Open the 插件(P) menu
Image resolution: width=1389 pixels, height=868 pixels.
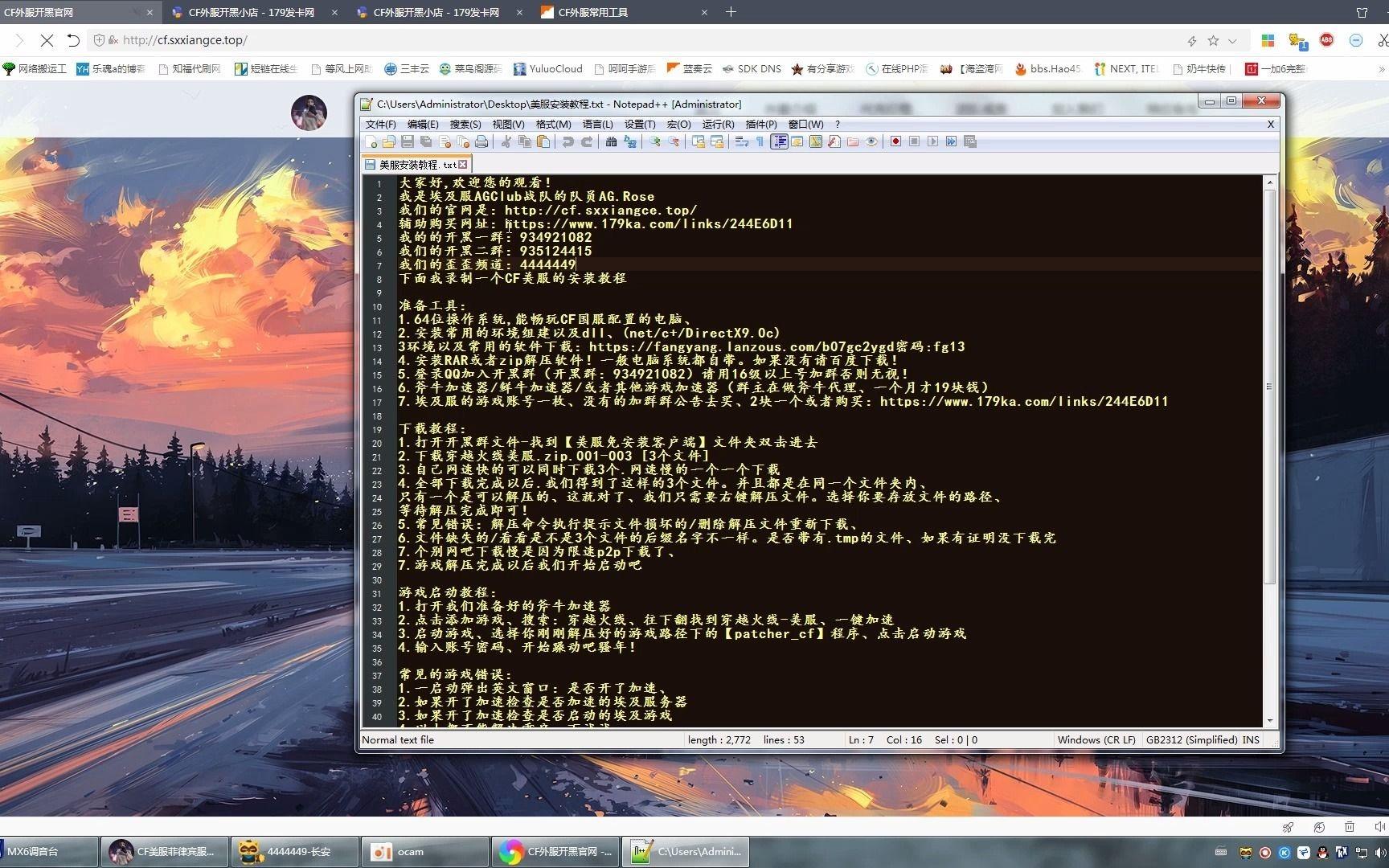click(x=761, y=125)
